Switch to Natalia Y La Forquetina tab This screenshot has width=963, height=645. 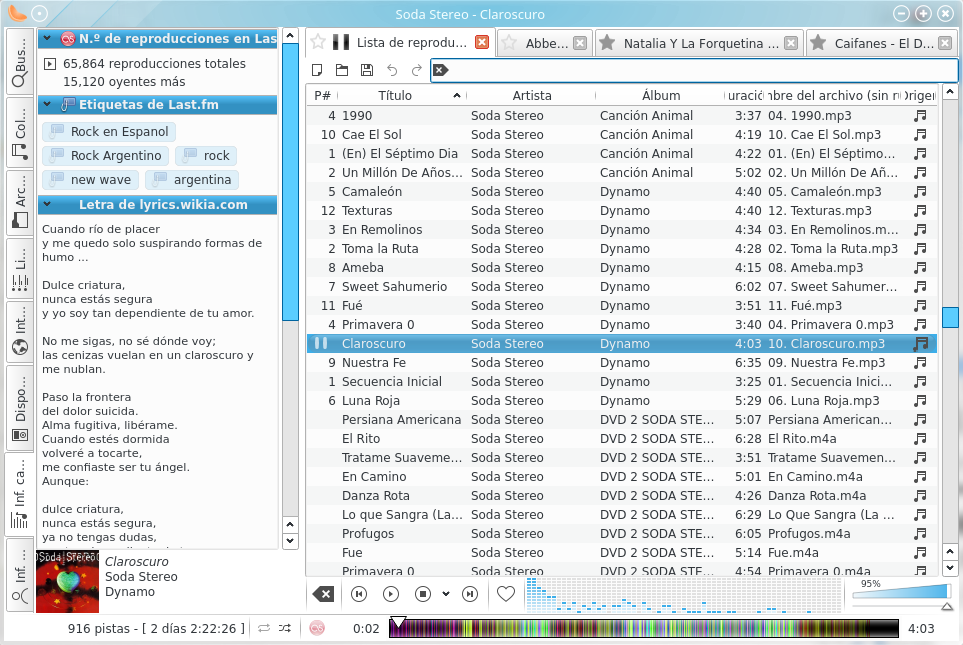701,43
